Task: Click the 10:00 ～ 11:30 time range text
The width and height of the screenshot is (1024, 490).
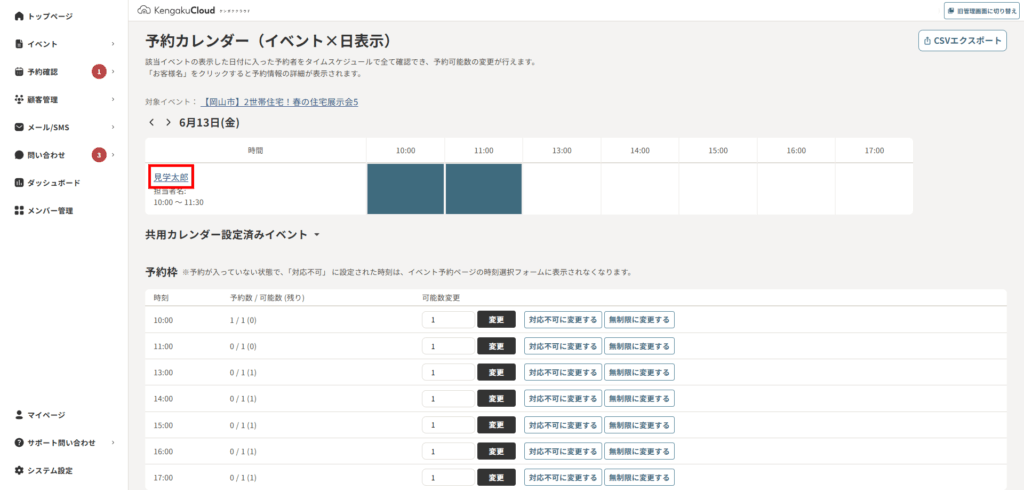Action: [x=178, y=203]
